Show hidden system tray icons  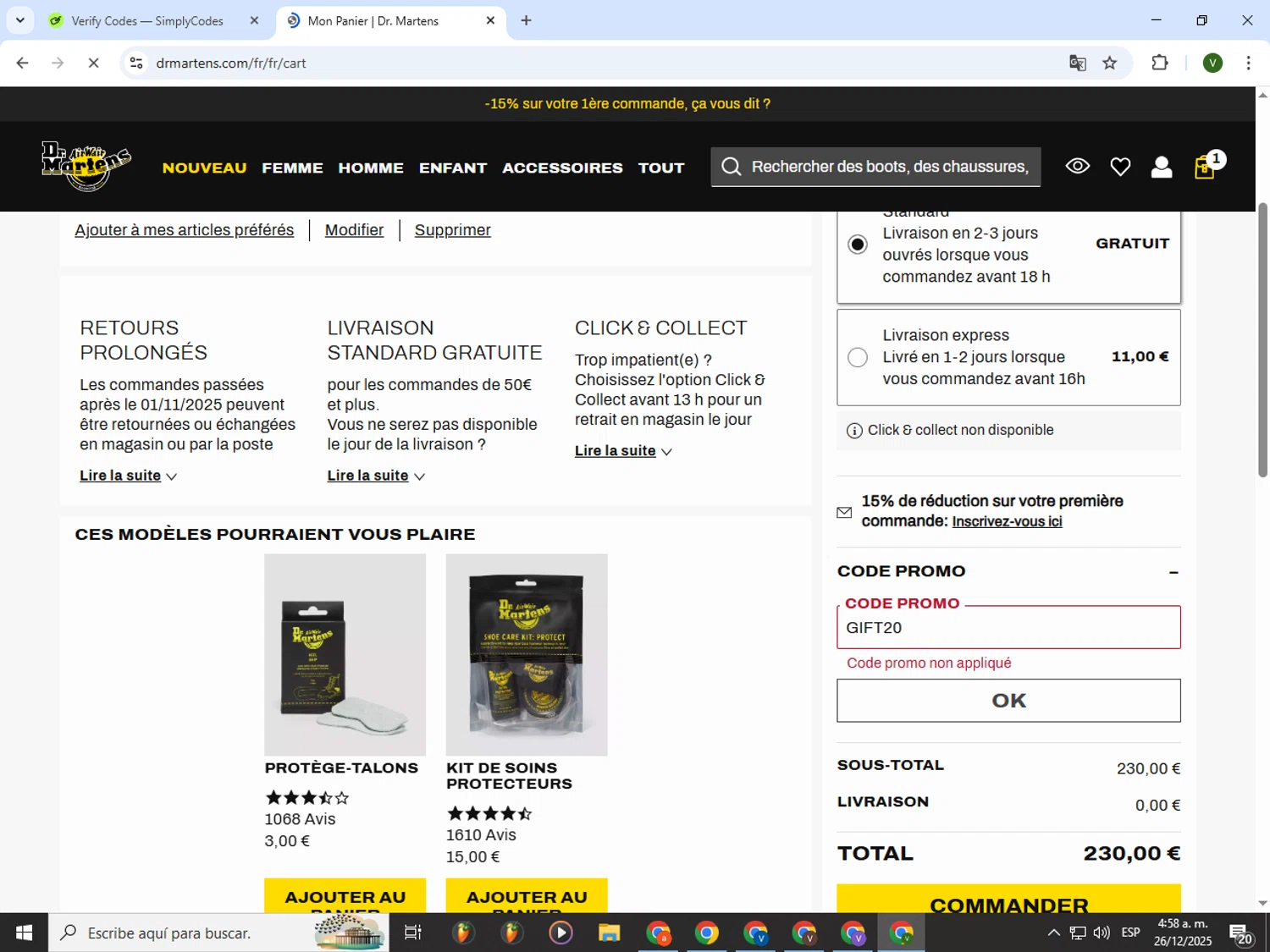click(1053, 933)
